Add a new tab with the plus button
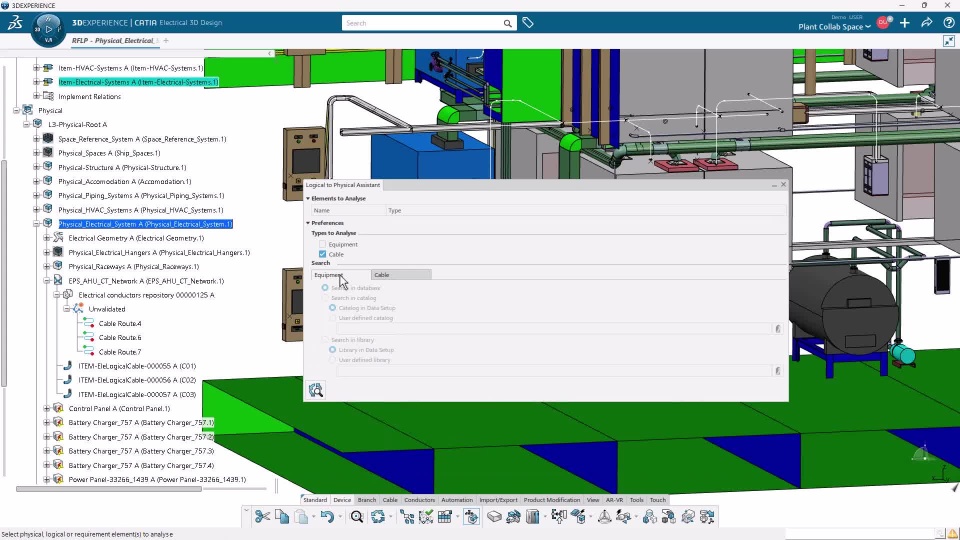 tap(166, 40)
